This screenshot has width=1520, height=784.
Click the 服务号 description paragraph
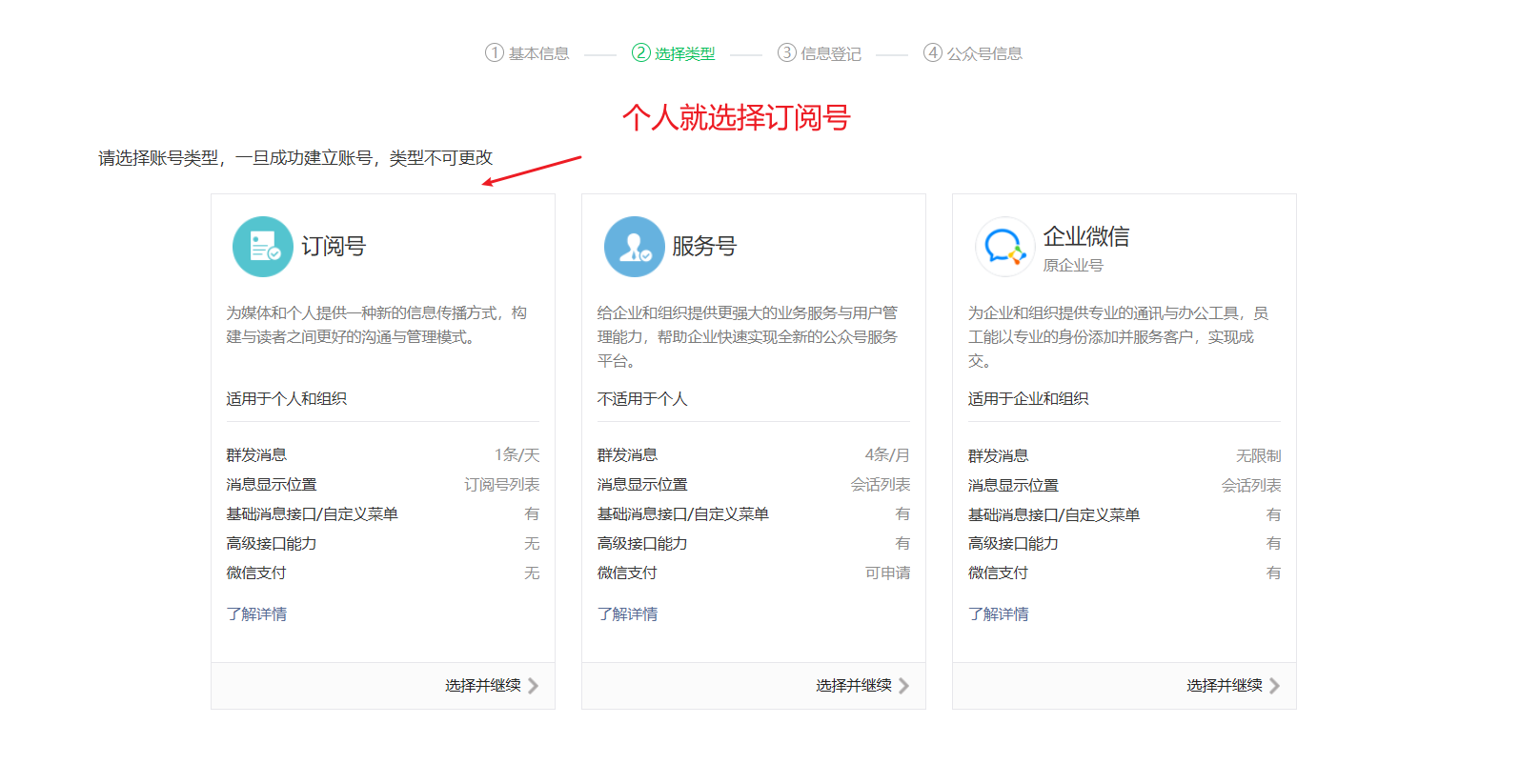[747, 337]
